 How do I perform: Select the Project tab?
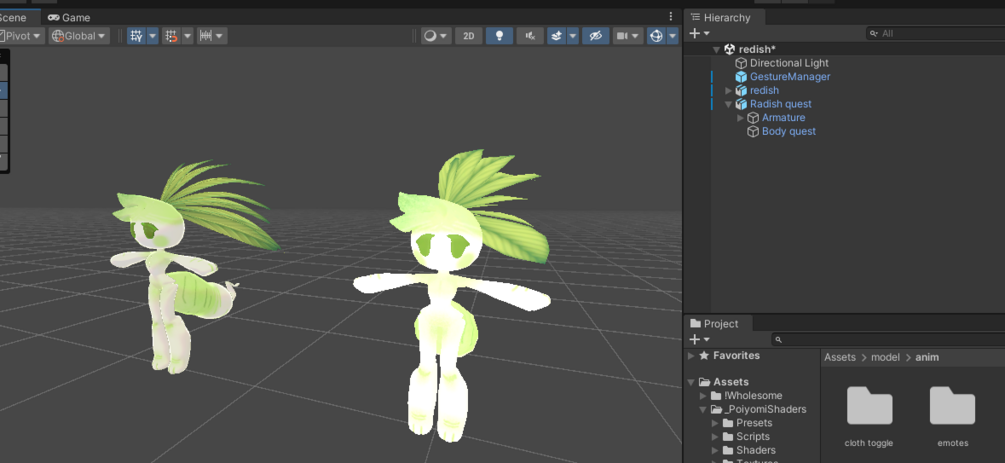715,324
